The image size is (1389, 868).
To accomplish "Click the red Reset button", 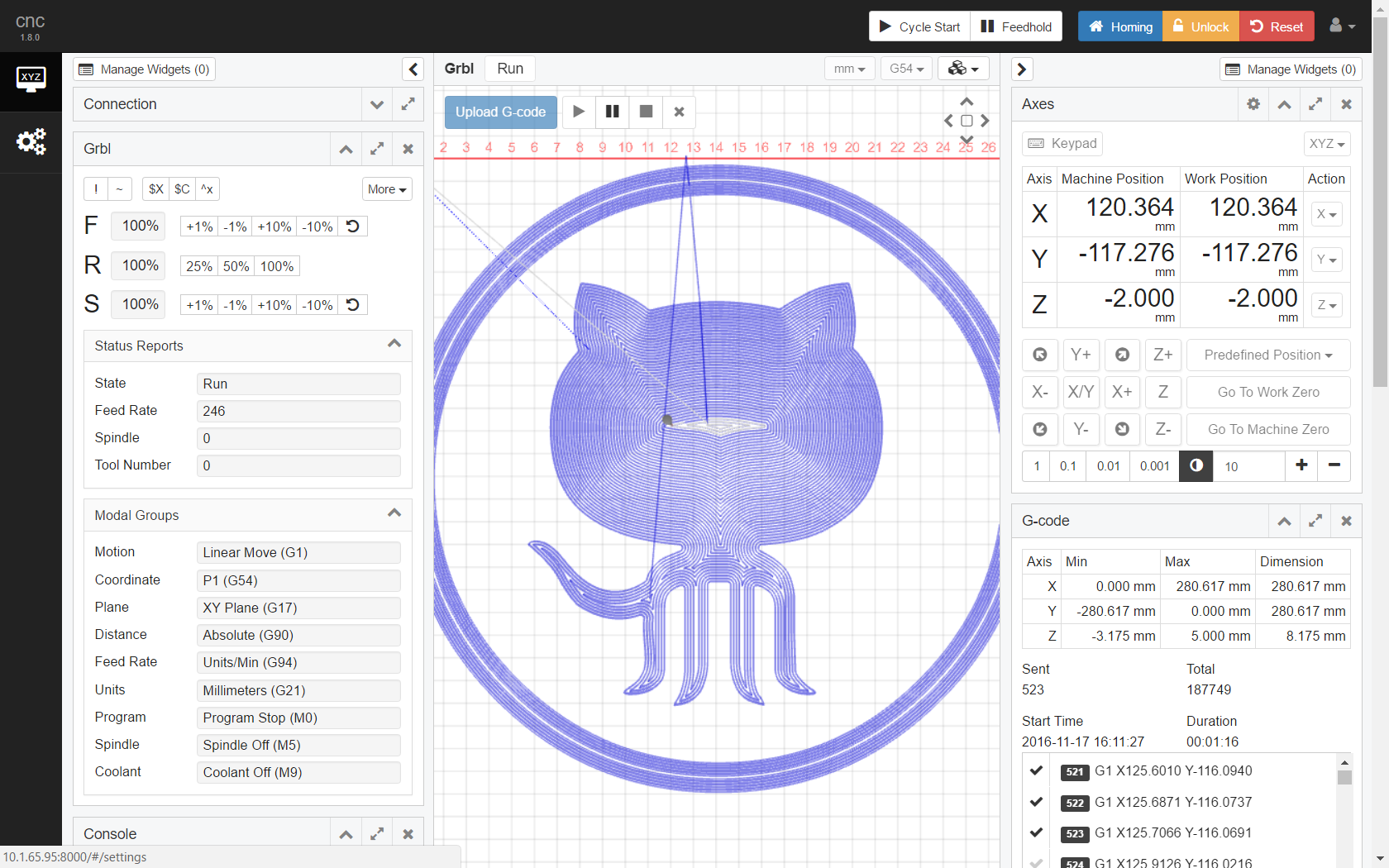I will [x=1277, y=26].
